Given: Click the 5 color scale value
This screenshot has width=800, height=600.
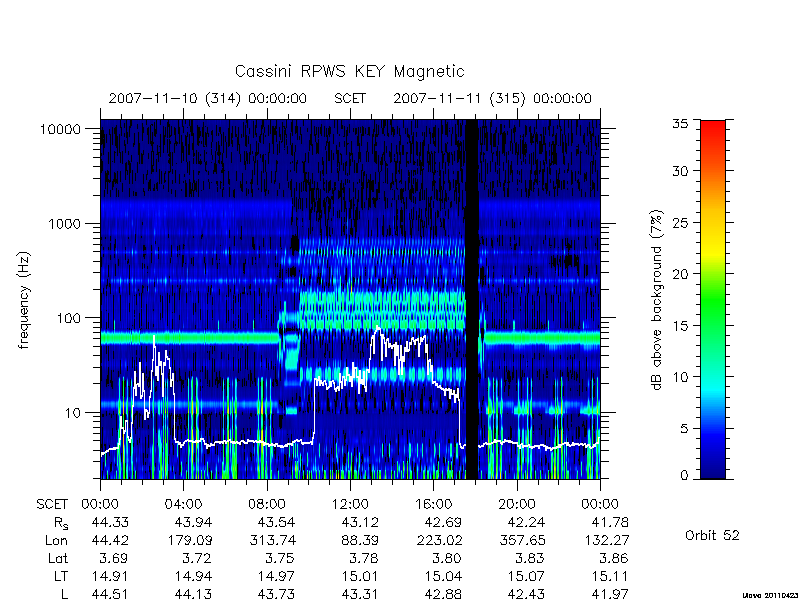Looking at the screenshot, I should click(x=685, y=428).
